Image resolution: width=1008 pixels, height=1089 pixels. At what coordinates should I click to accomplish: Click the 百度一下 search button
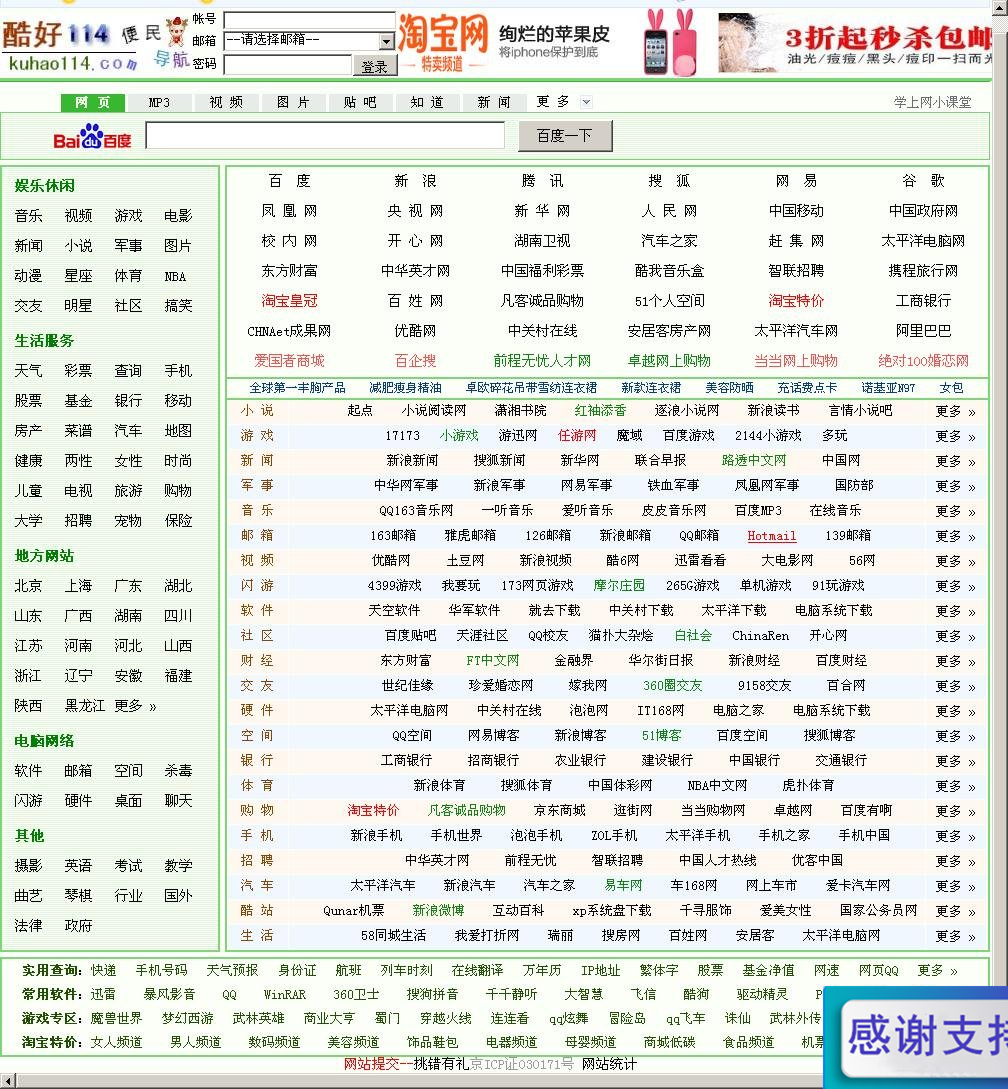(x=565, y=136)
